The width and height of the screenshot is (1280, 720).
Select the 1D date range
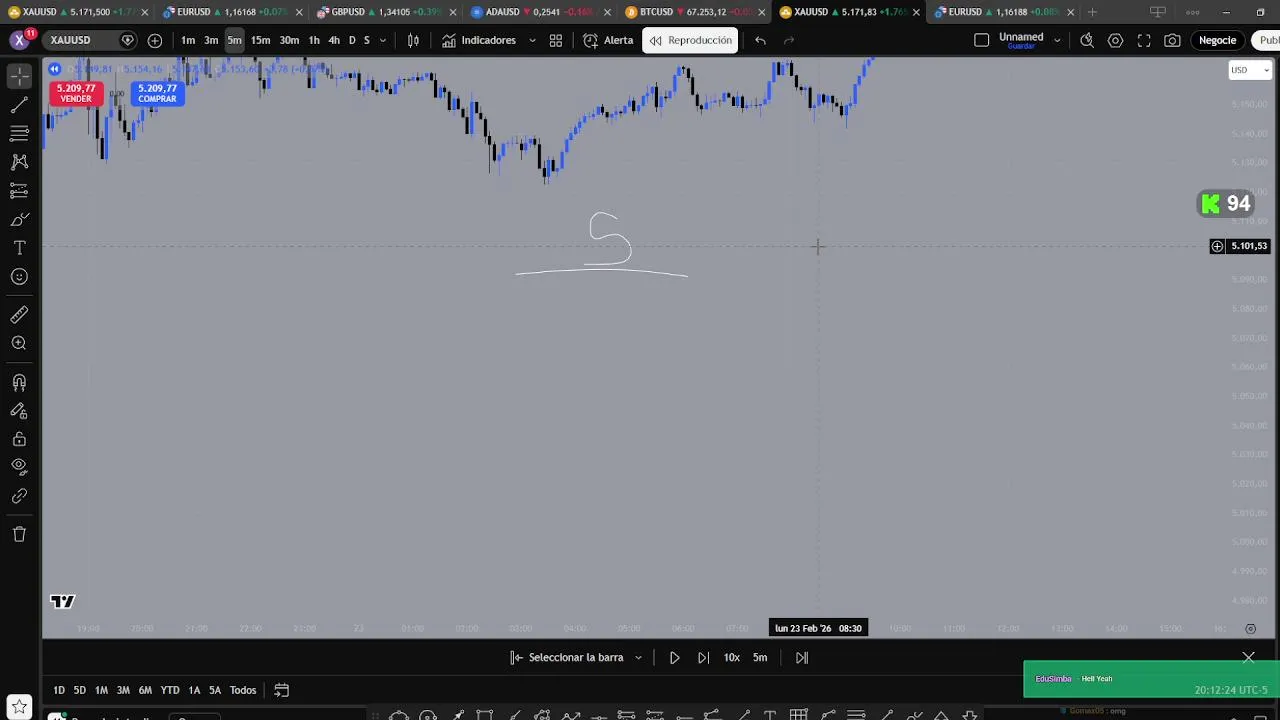[59, 690]
